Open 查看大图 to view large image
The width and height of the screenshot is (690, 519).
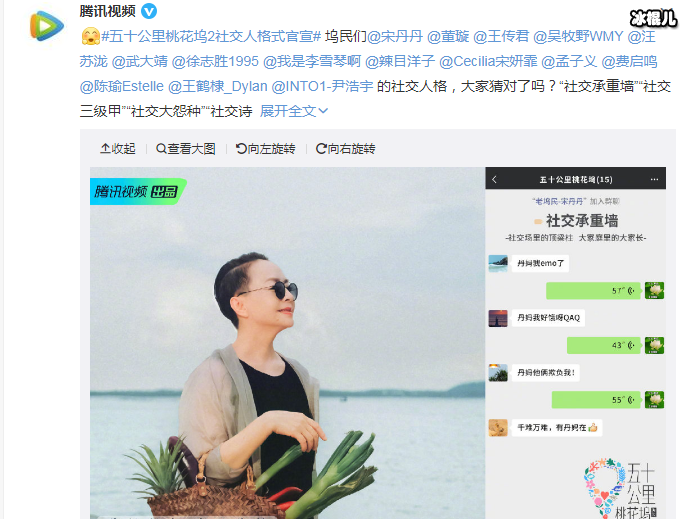(x=186, y=149)
